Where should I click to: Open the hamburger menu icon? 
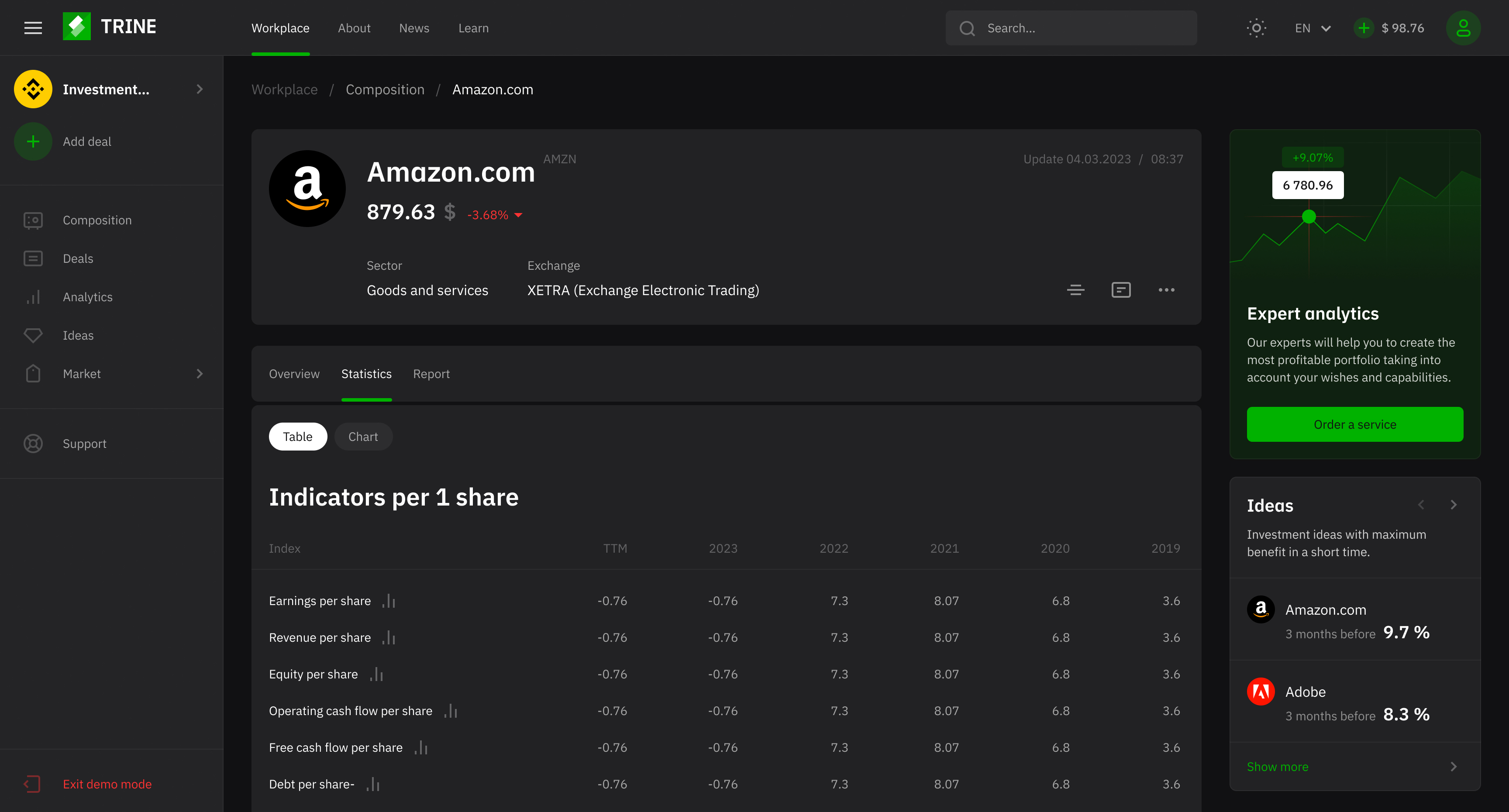tap(33, 28)
